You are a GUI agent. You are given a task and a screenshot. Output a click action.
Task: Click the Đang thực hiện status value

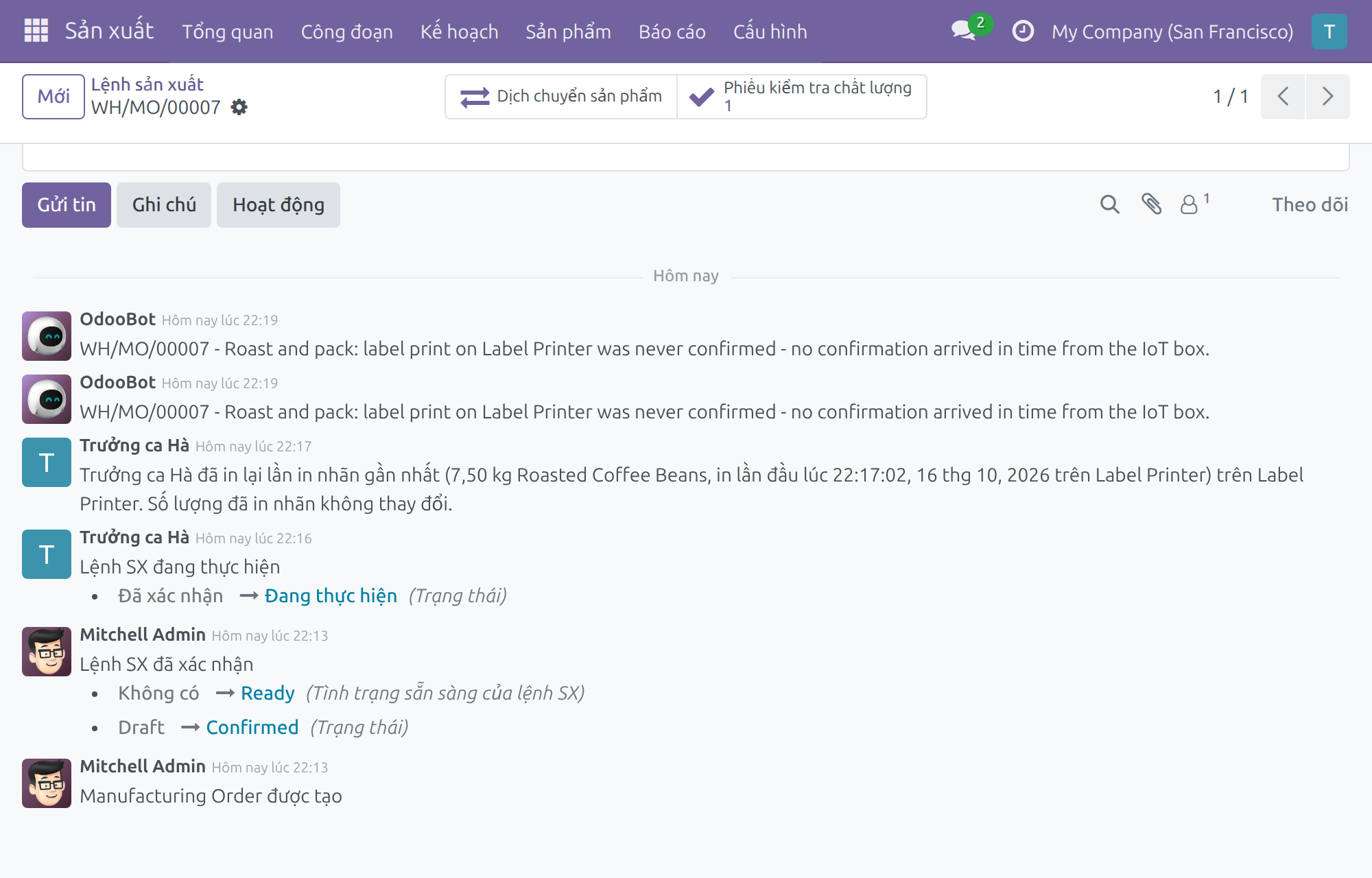click(331, 595)
